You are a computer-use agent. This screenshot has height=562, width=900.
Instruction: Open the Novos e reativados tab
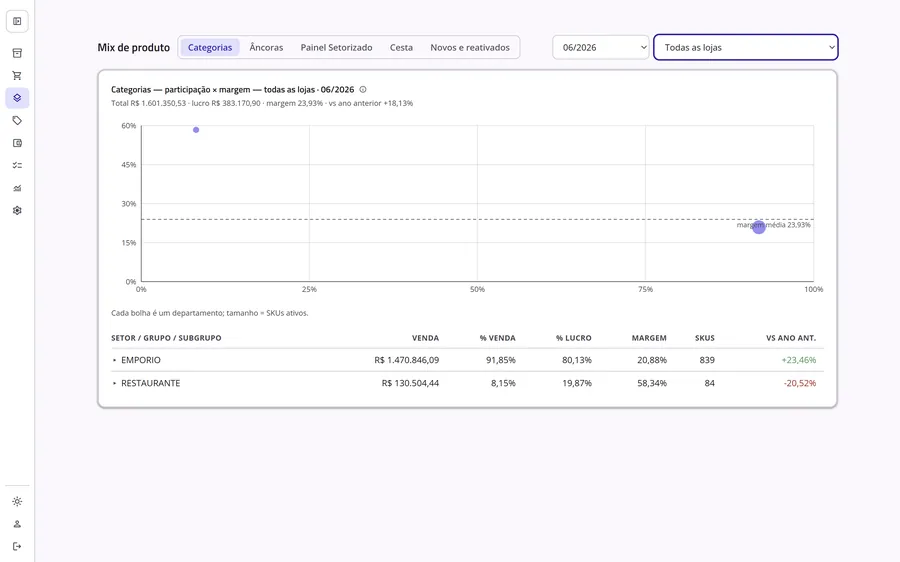pyautogui.click(x=470, y=48)
